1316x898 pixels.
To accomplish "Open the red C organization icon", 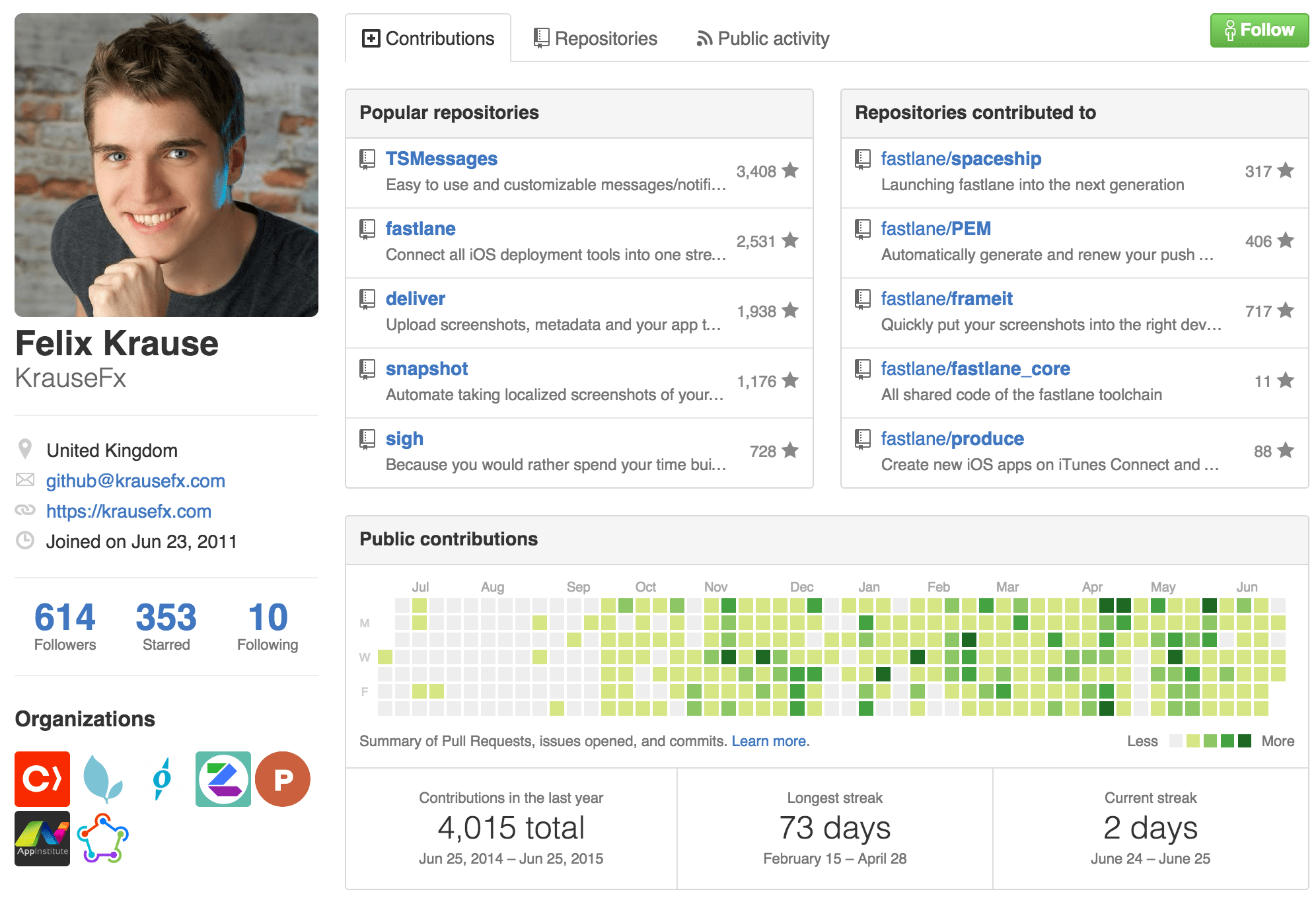I will click(42, 778).
